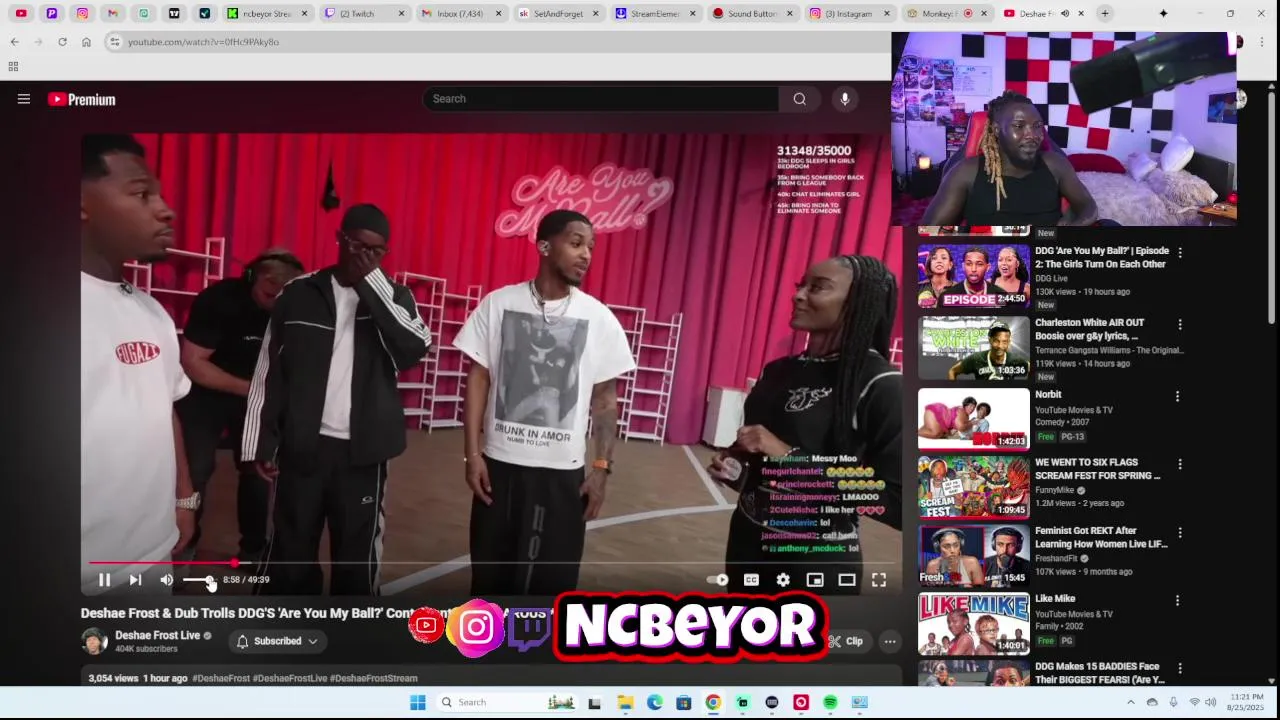Viewport: 1280px width, 720px height.
Task: Go to browser home page
Action: (86, 42)
